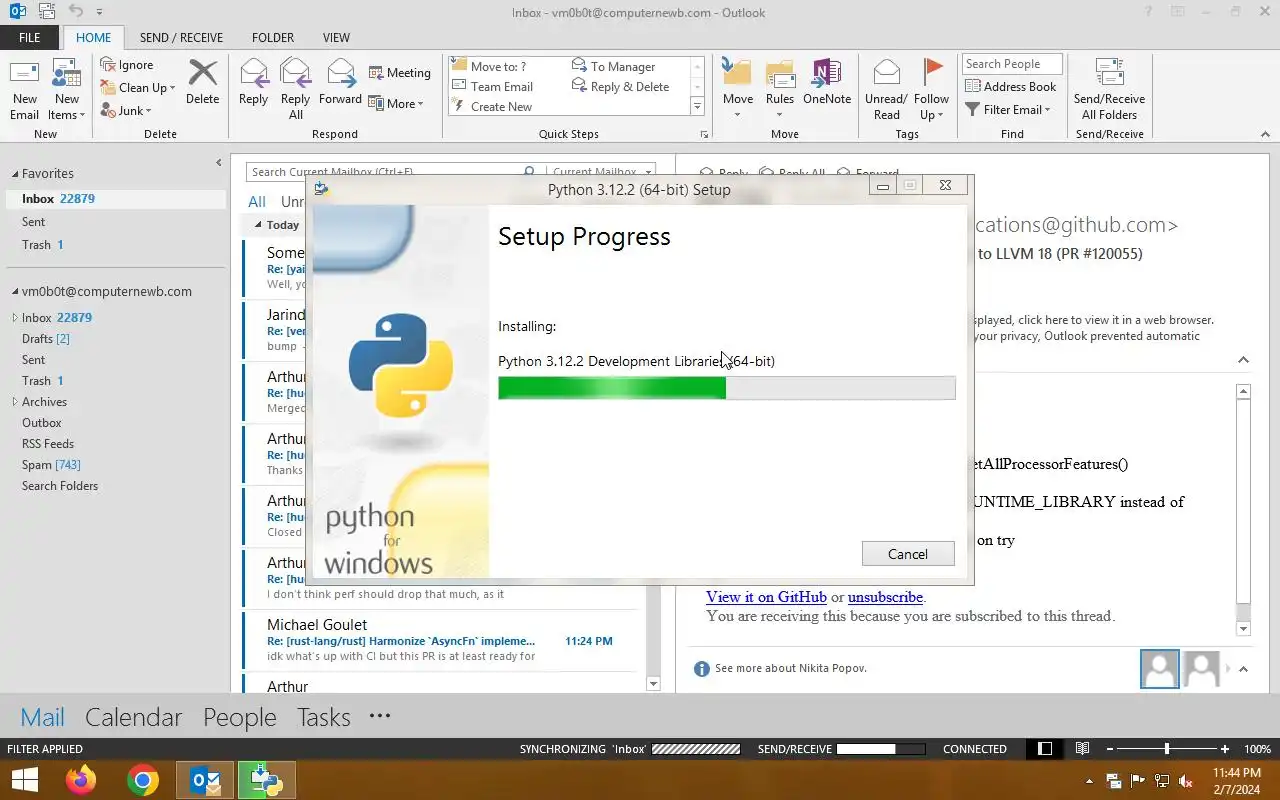Image resolution: width=1280 pixels, height=800 pixels.
Task: Click the first contact photo in people pane
Action: point(1160,668)
